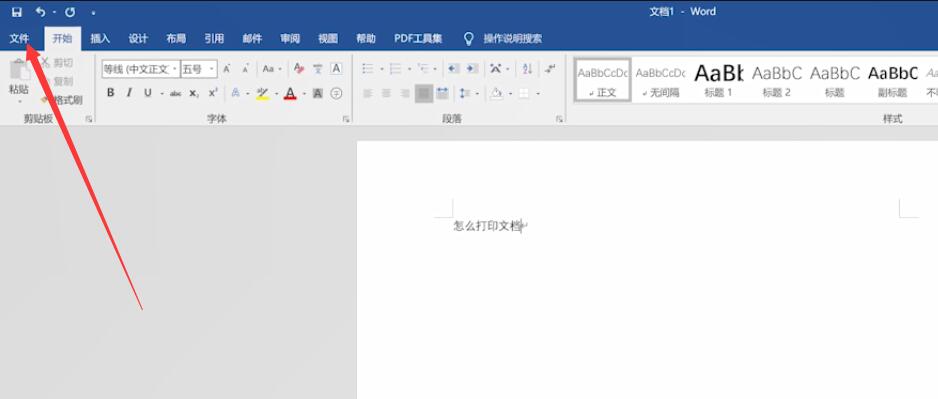
Task: Open the 剪贴板 group dialog launcher
Action: tap(89, 119)
